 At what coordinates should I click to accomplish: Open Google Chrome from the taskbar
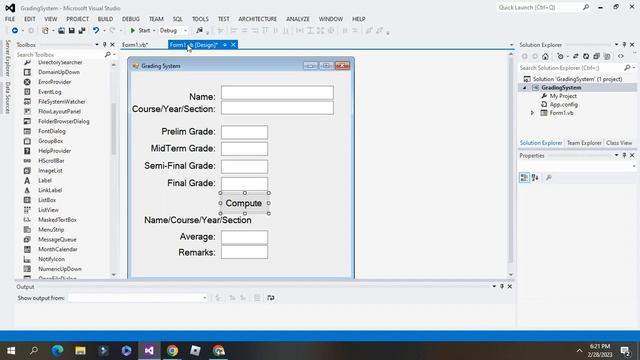172,351
